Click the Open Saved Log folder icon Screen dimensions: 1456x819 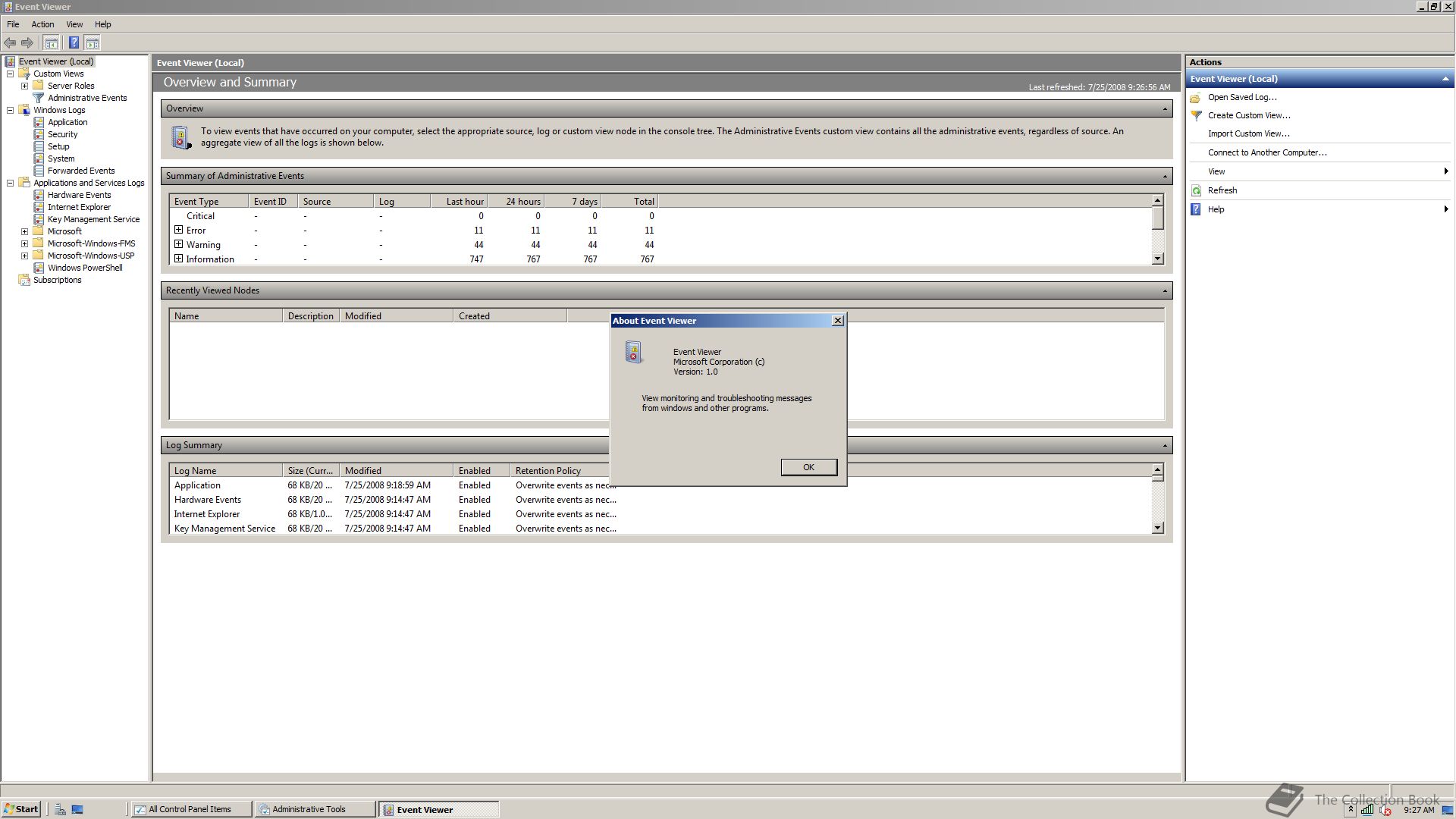coord(1196,98)
